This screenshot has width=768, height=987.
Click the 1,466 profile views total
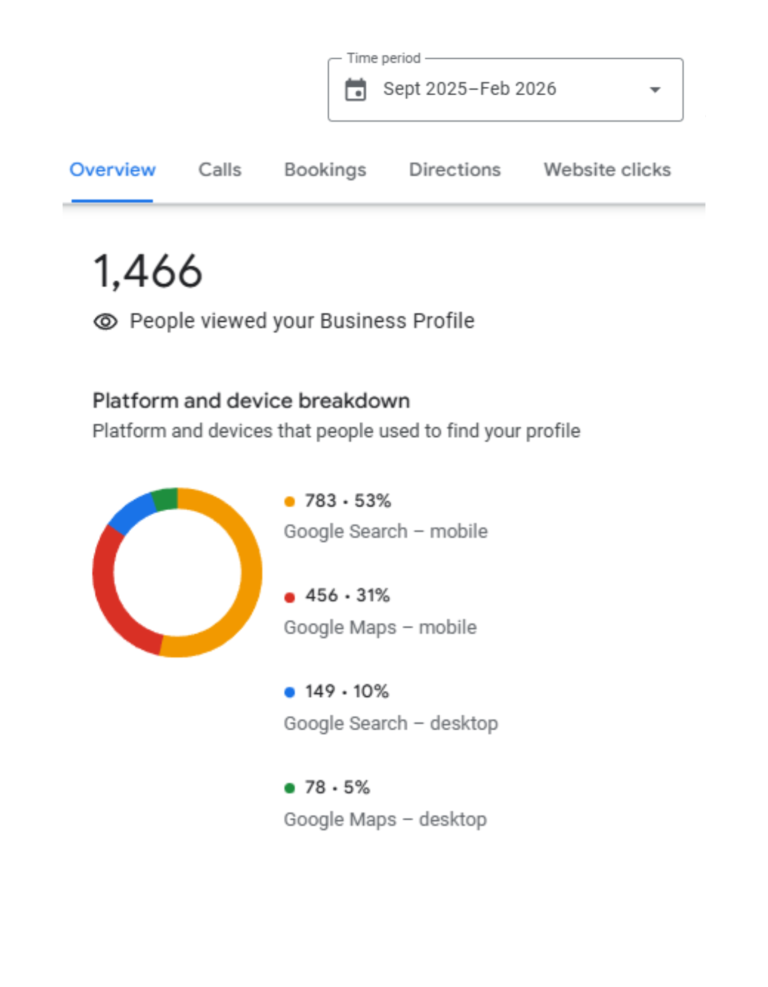pyautogui.click(x=148, y=270)
